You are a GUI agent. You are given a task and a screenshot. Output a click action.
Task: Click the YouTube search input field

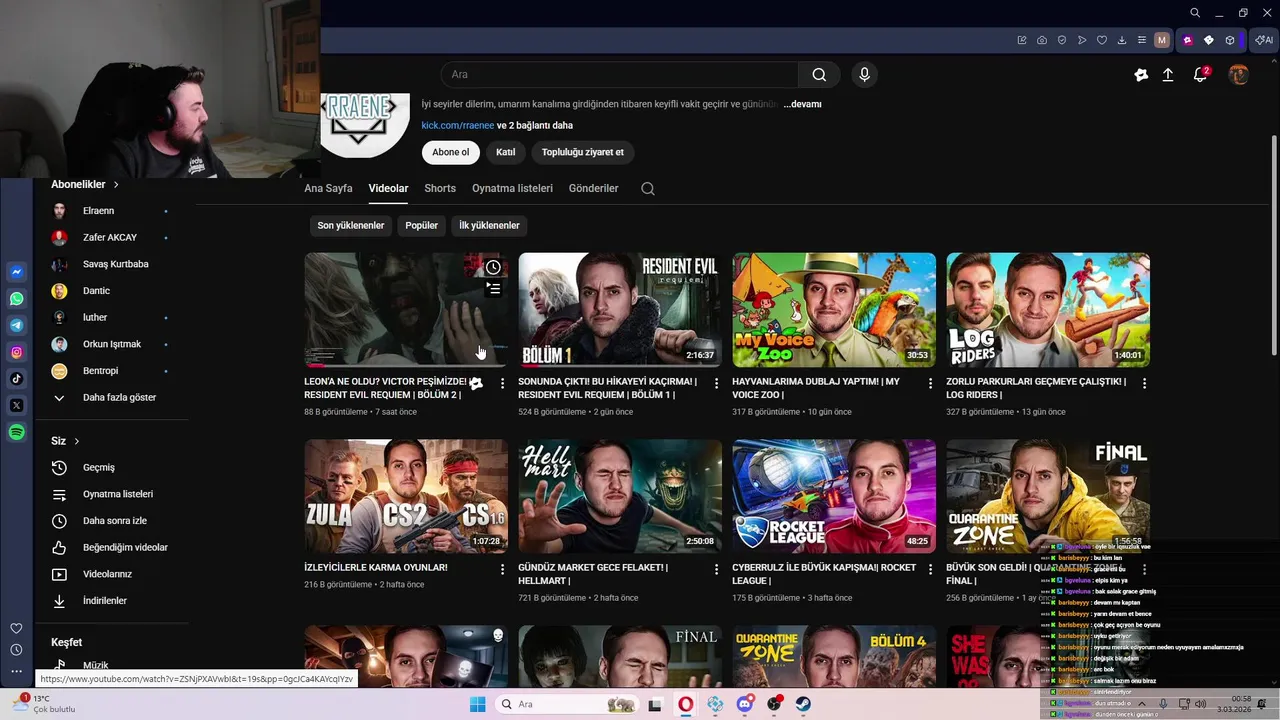[619, 75]
